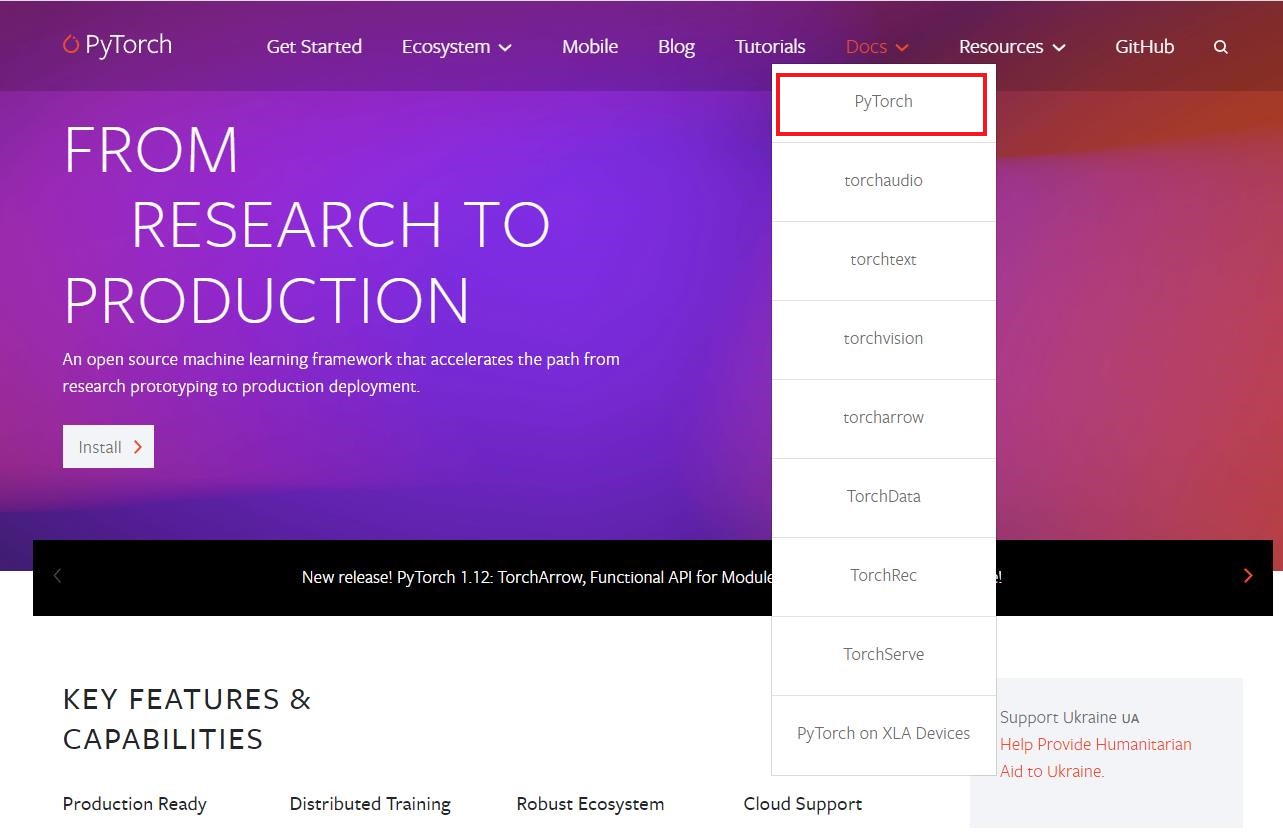Open the Tutorials page
This screenshot has height=835, width=1283.
pyautogui.click(x=770, y=47)
